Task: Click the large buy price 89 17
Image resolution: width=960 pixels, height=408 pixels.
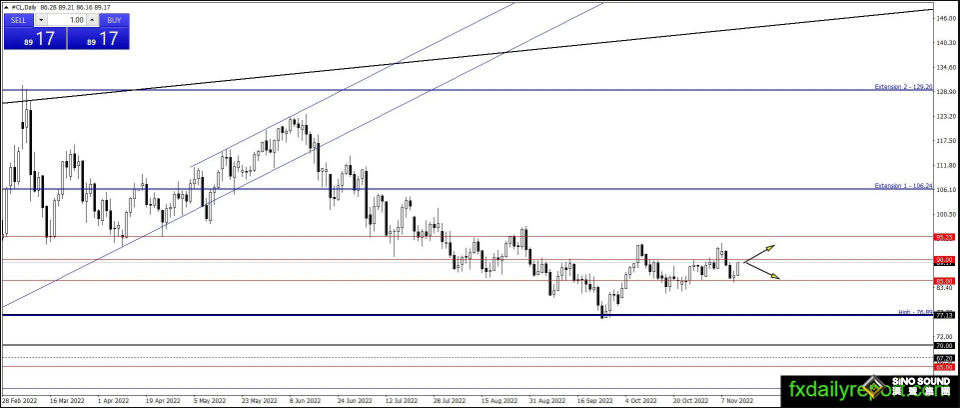Action: [99, 39]
